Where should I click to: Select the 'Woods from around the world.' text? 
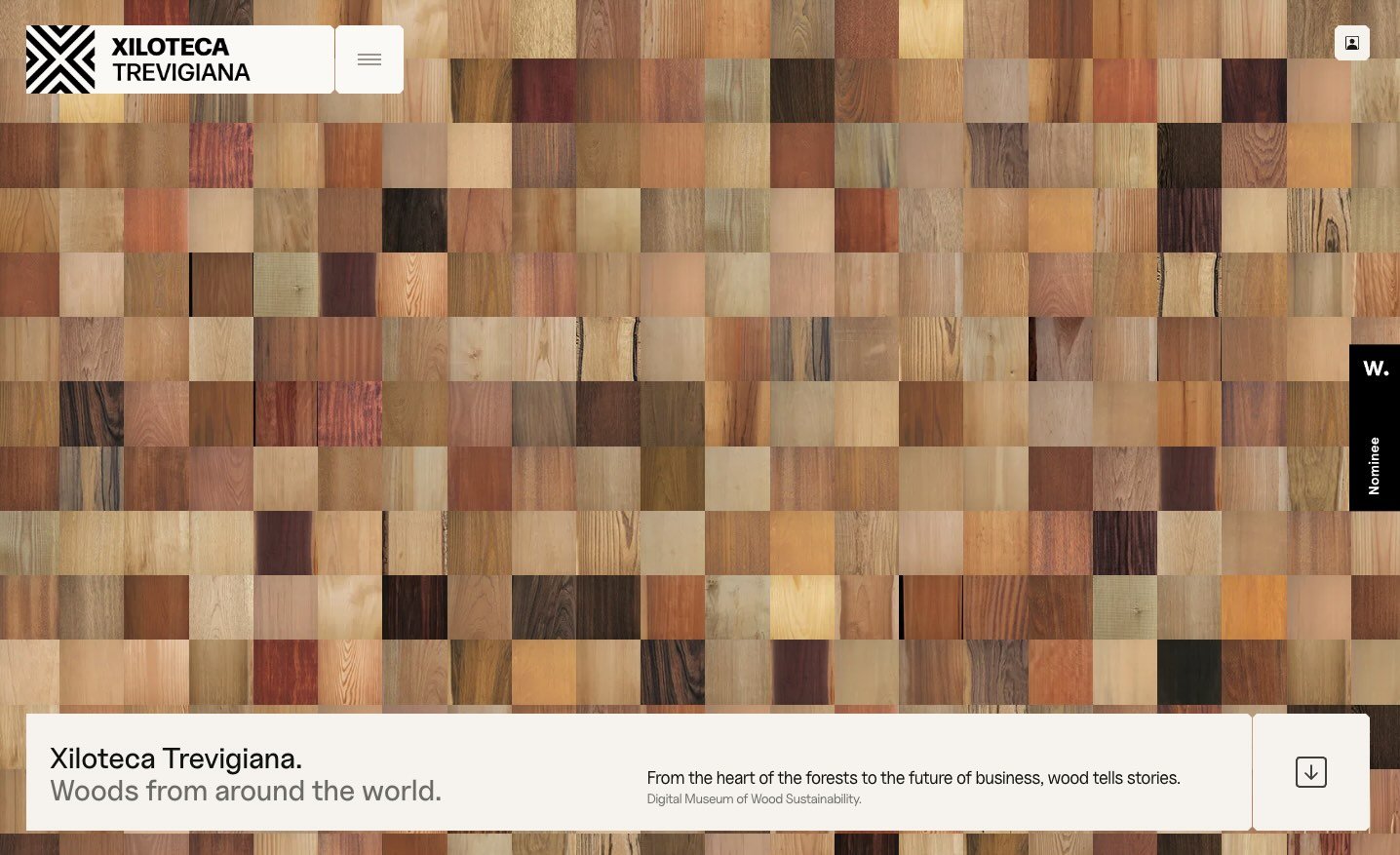point(246,791)
